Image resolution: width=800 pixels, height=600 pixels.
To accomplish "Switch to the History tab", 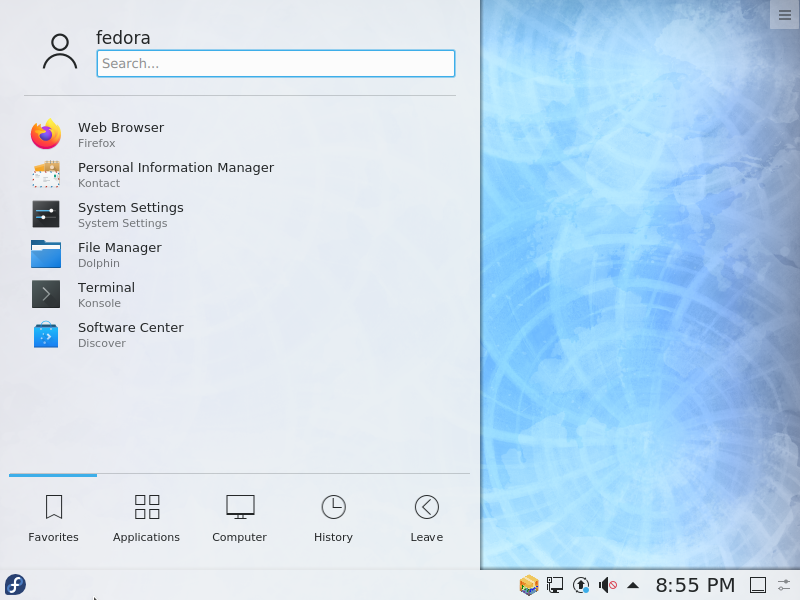I will (x=333, y=519).
